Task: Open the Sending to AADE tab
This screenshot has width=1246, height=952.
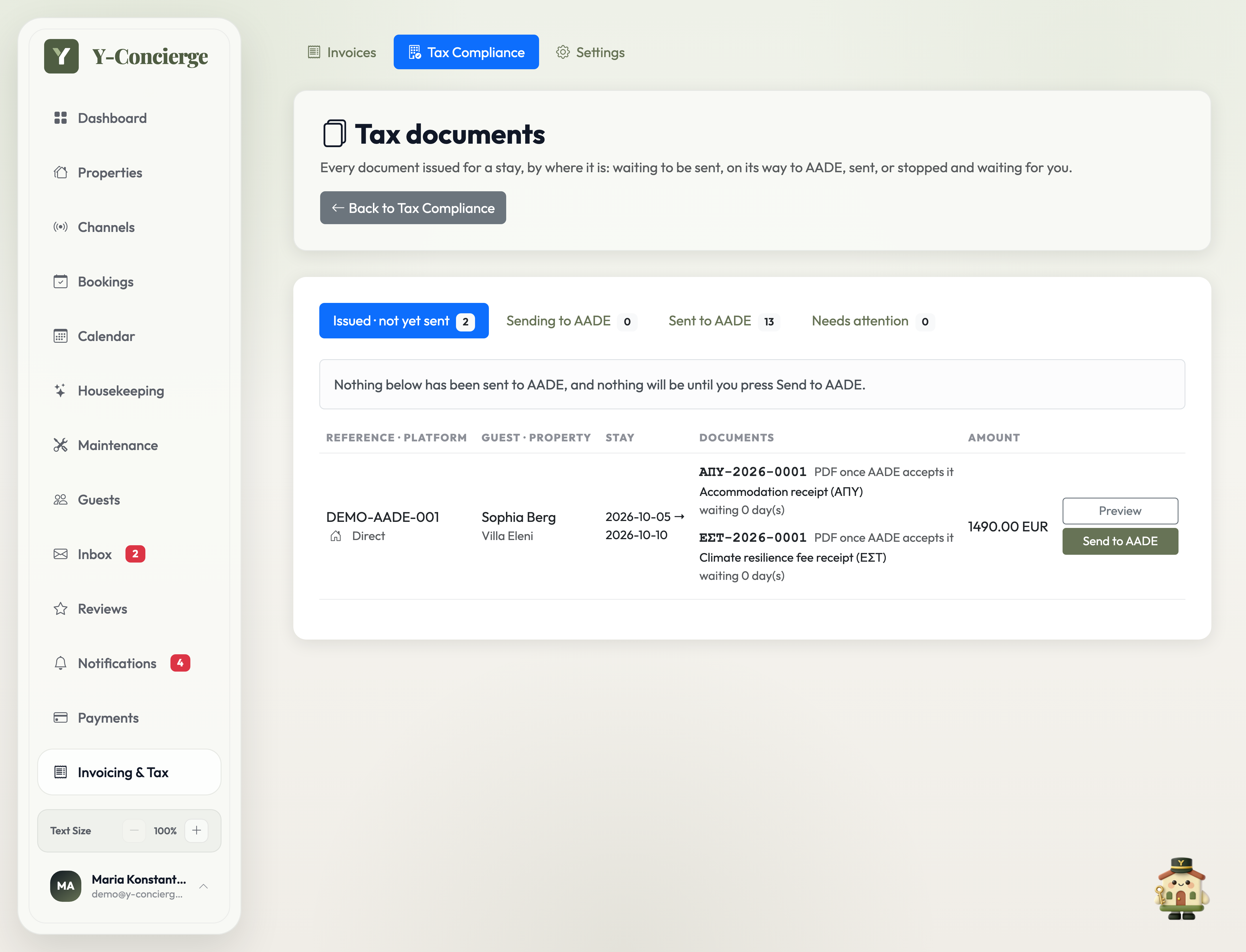Action: click(571, 321)
